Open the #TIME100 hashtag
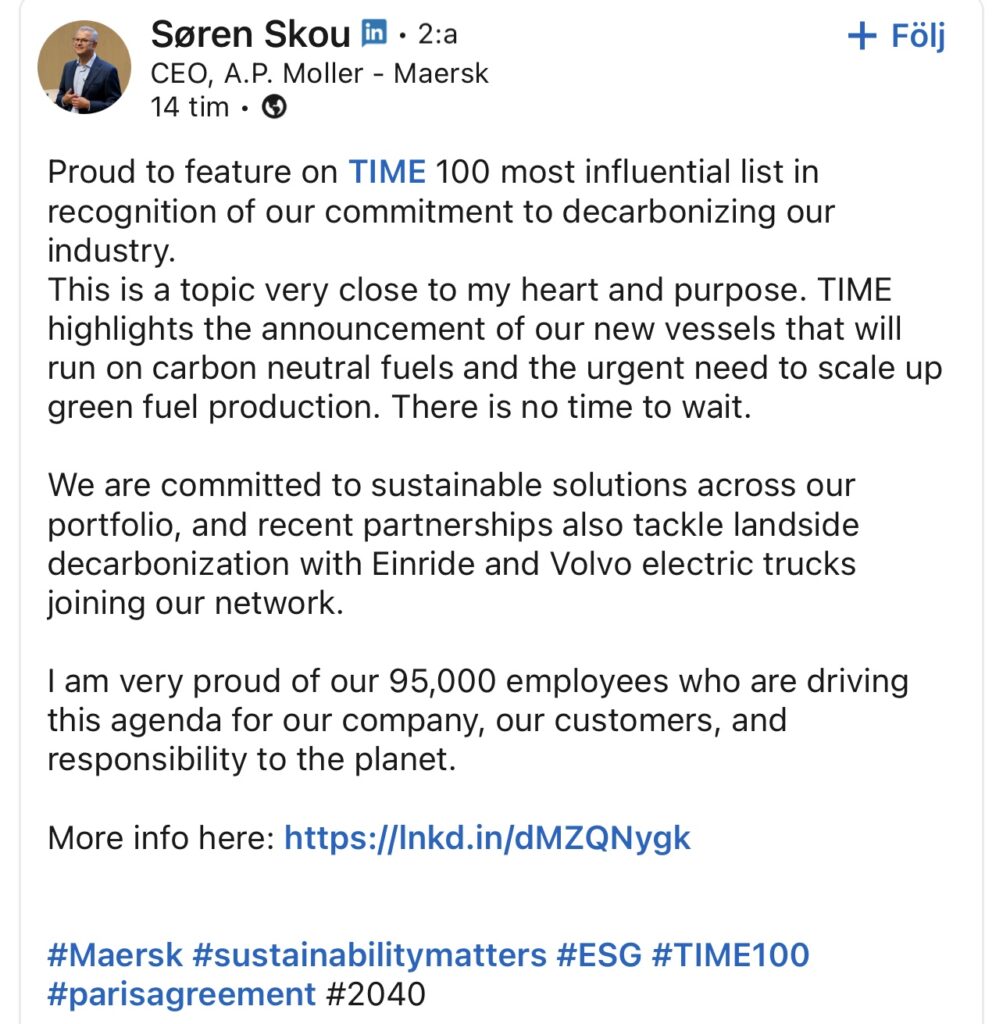 [731, 955]
